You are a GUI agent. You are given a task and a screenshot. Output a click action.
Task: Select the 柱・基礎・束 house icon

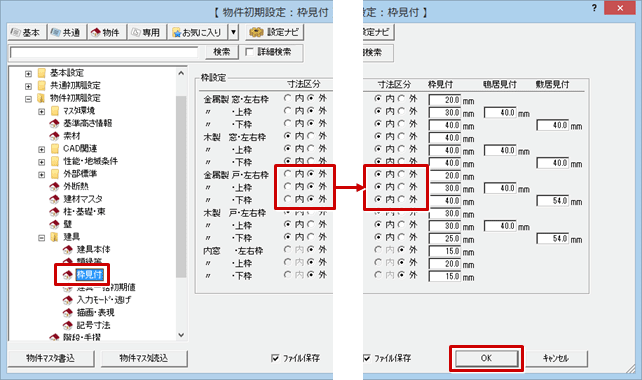(x=54, y=212)
